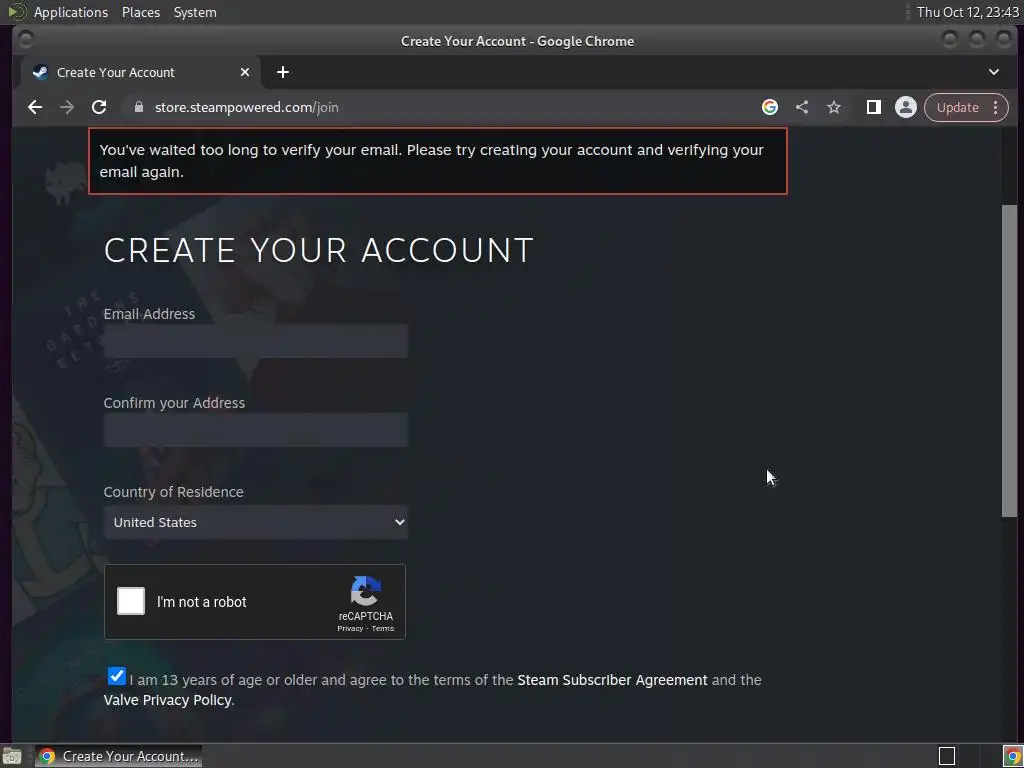
Task: Toggle the Chrome side panel icon
Action: tap(874, 107)
